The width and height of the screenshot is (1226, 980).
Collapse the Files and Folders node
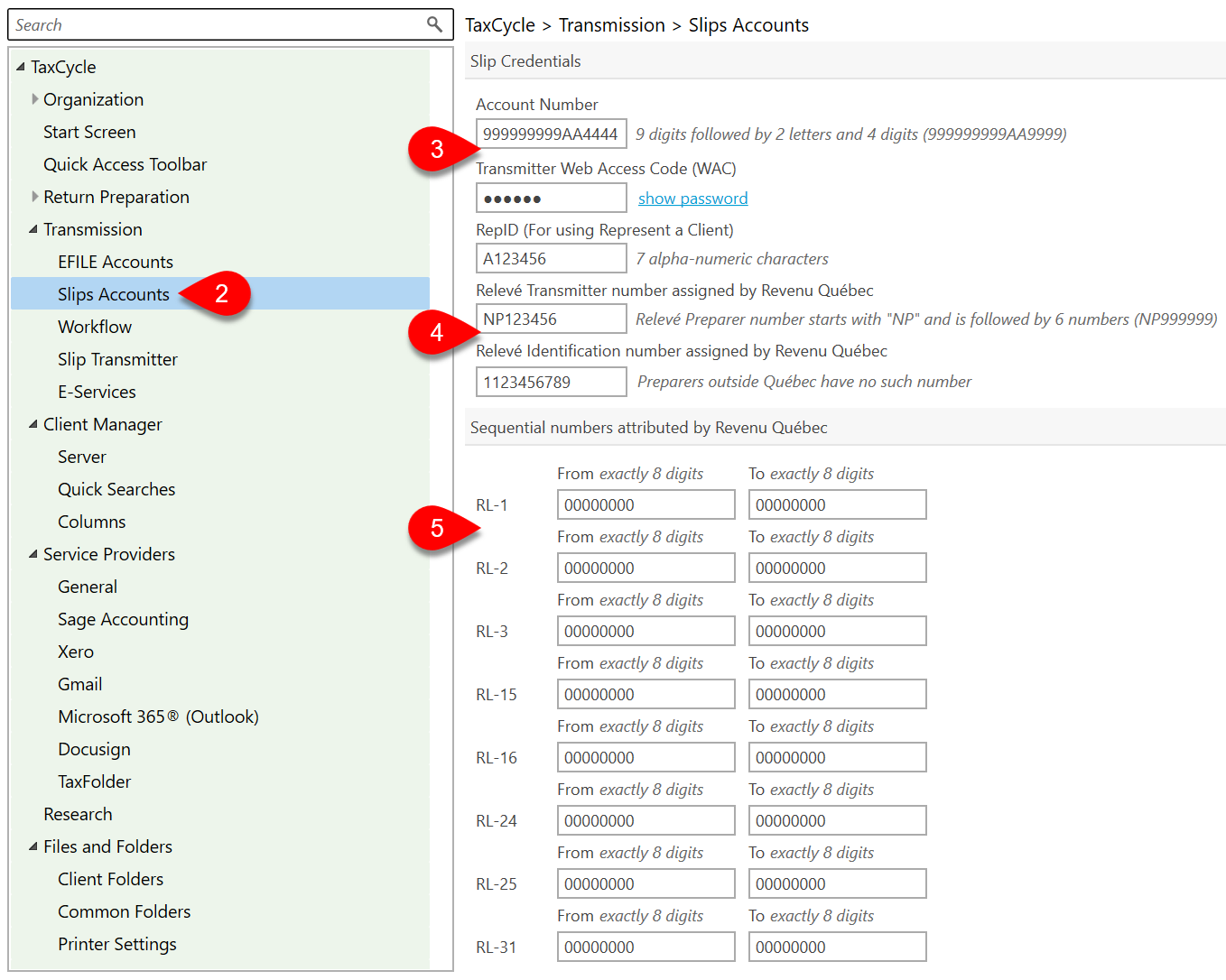(x=33, y=846)
